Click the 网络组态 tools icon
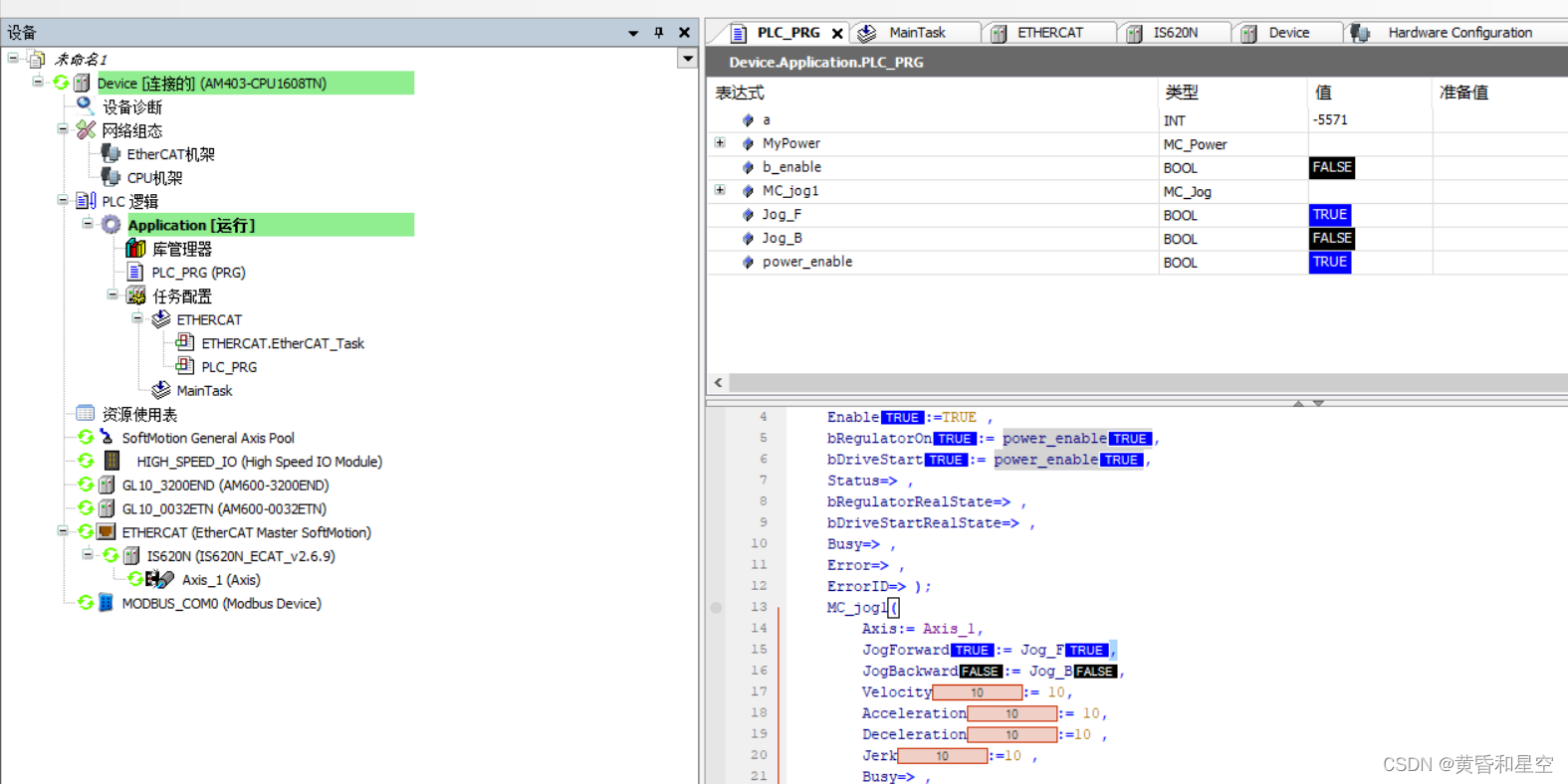 coord(86,129)
